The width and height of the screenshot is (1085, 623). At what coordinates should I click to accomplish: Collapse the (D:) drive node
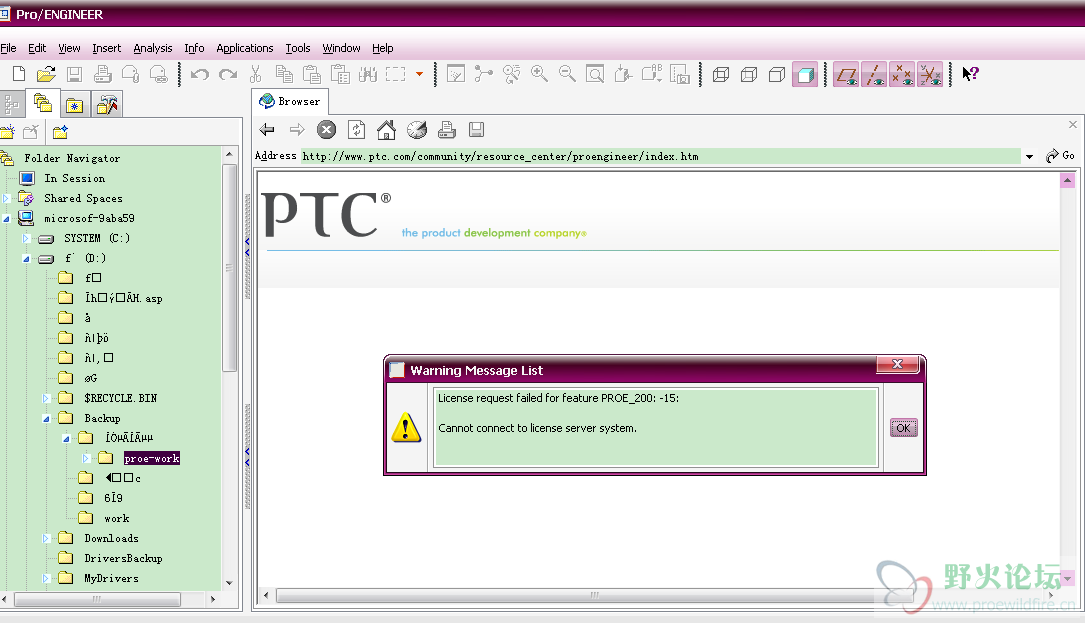pos(26,259)
